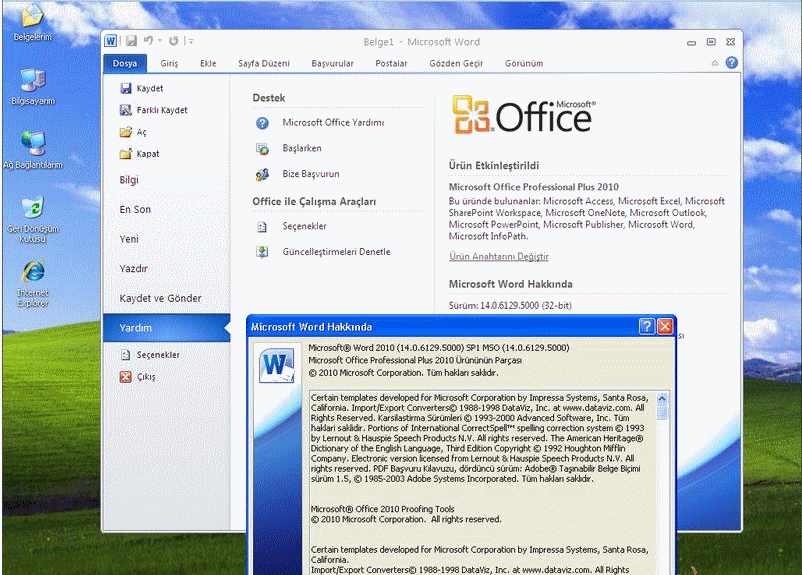This screenshot has width=802, height=575.
Task: Click the red Çıkış exit icon
Action: pyautogui.click(x=125, y=377)
